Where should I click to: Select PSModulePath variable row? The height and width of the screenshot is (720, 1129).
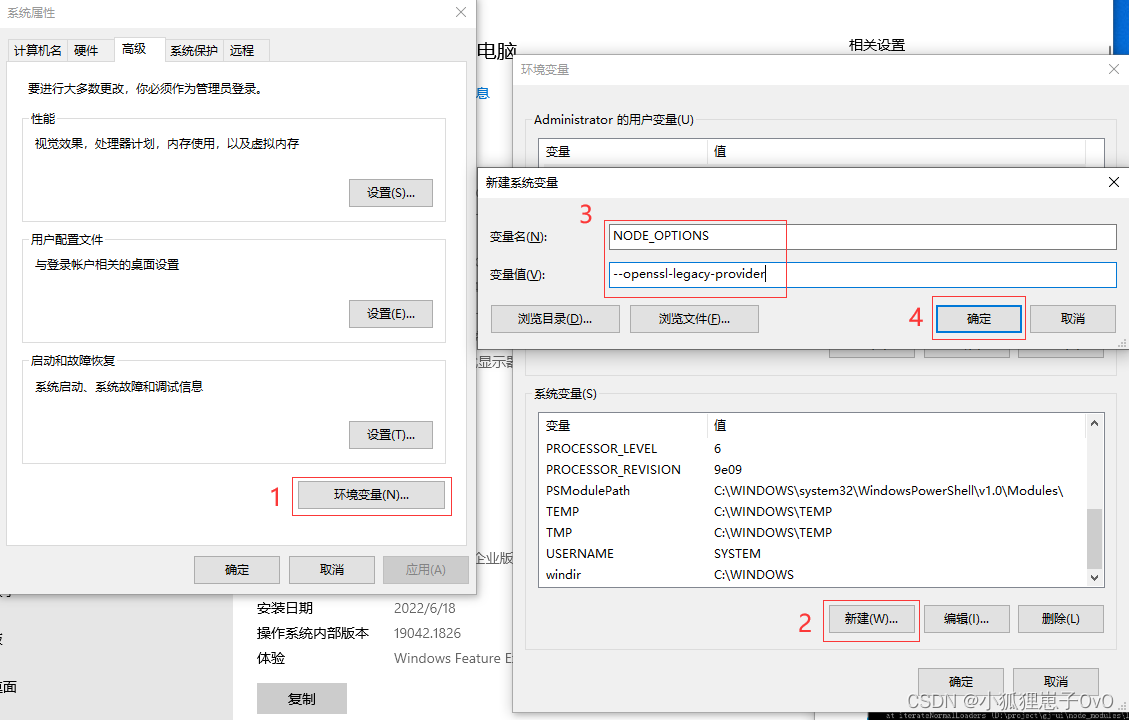pyautogui.click(x=811, y=490)
